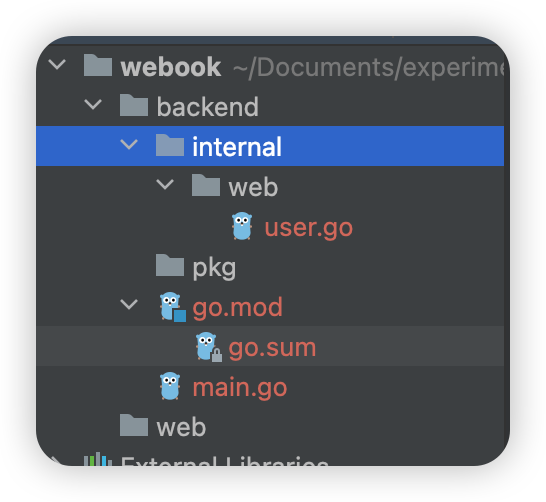Select the bottom web folder under webook
546x502 pixels.
(x=181, y=427)
